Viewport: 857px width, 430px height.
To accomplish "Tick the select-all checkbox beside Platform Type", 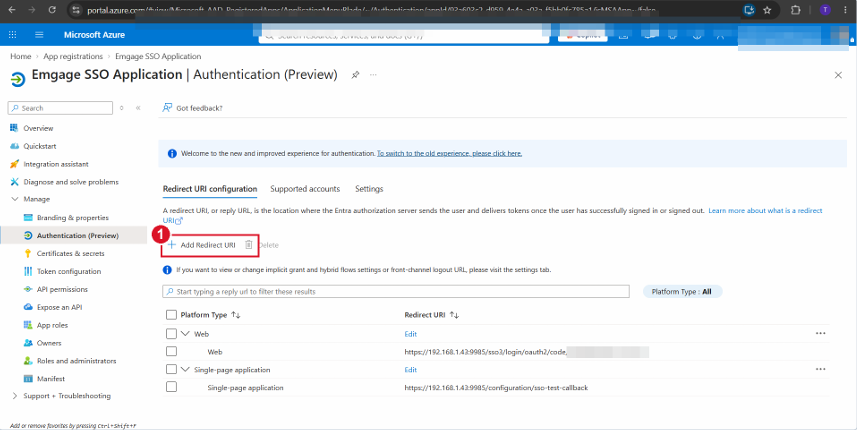I will tap(171, 315).
